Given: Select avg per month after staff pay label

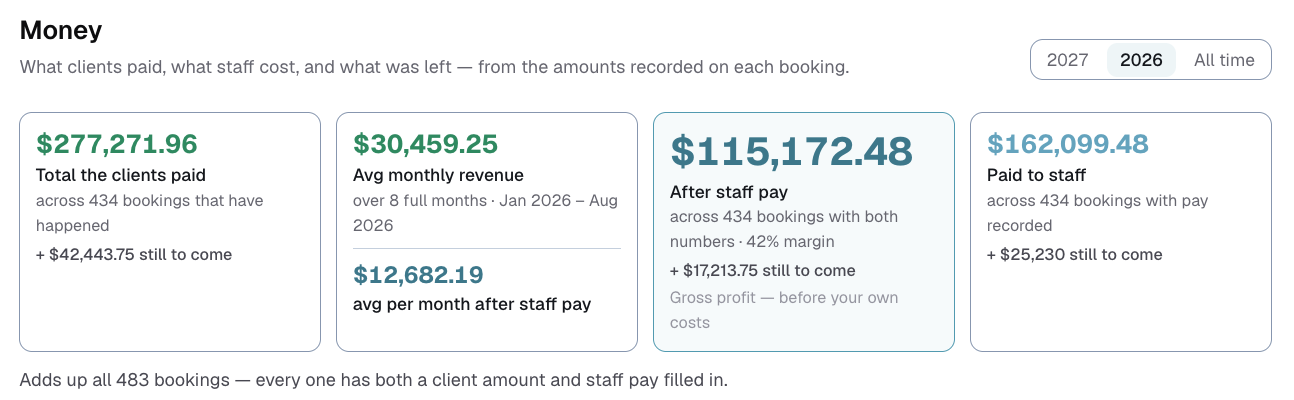Looking at the screenshot, I should coord(472,304).
